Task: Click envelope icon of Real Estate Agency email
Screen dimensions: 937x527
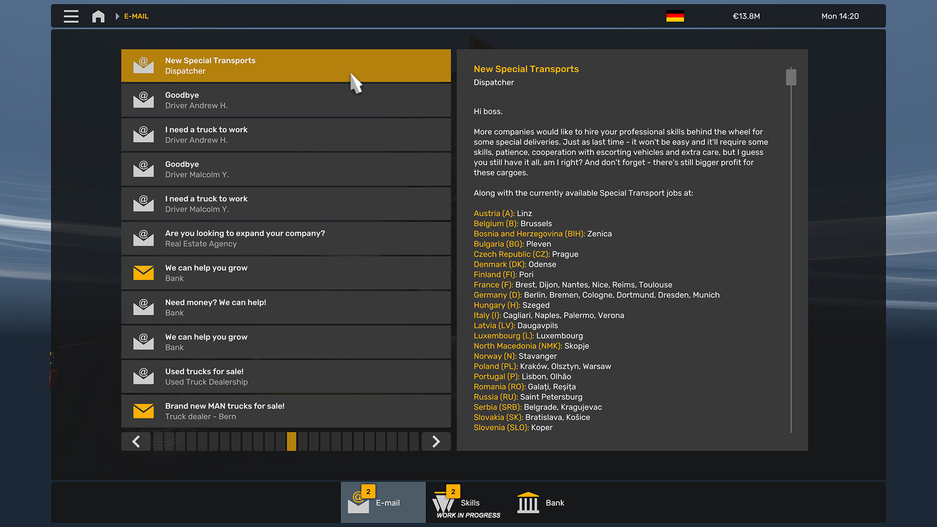Action: (x=143, y=238)
